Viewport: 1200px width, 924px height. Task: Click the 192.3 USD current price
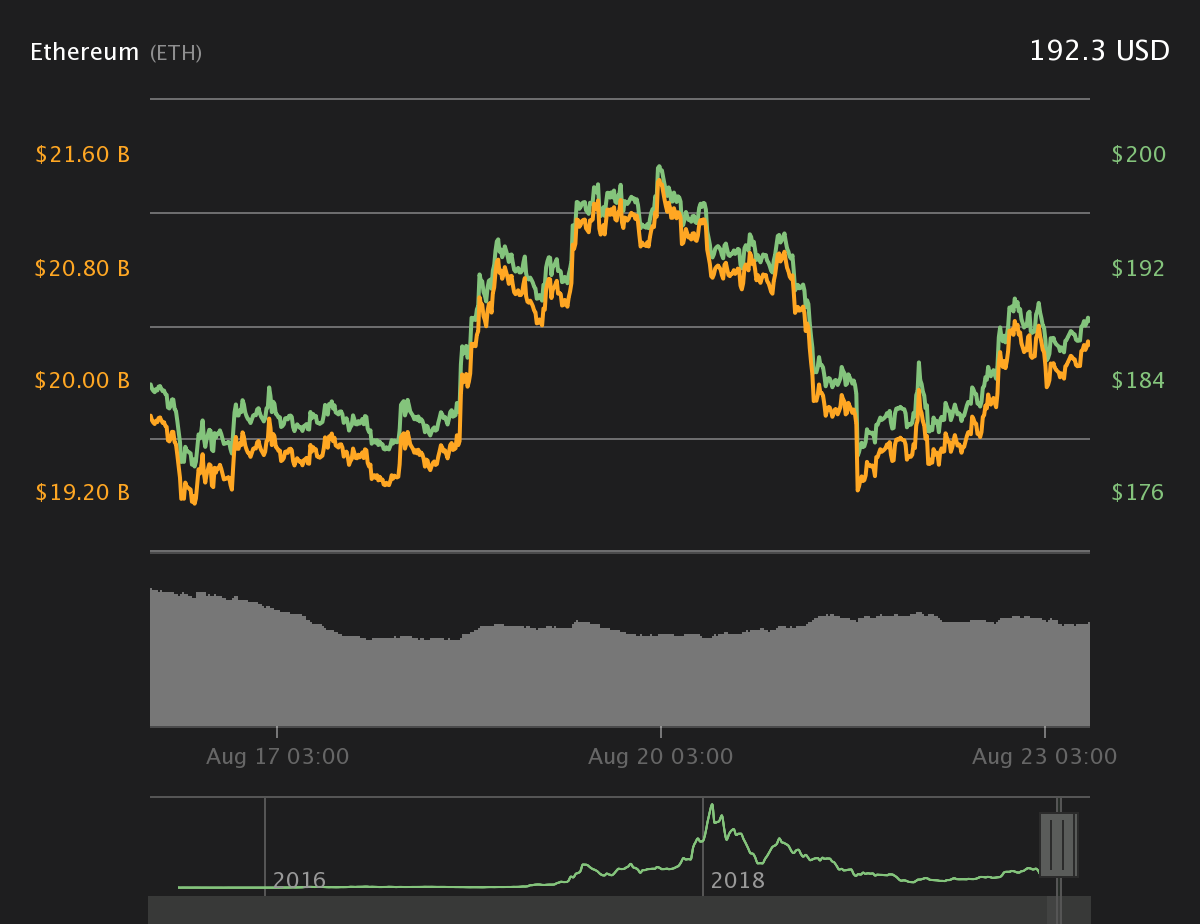pos(1099,51)
